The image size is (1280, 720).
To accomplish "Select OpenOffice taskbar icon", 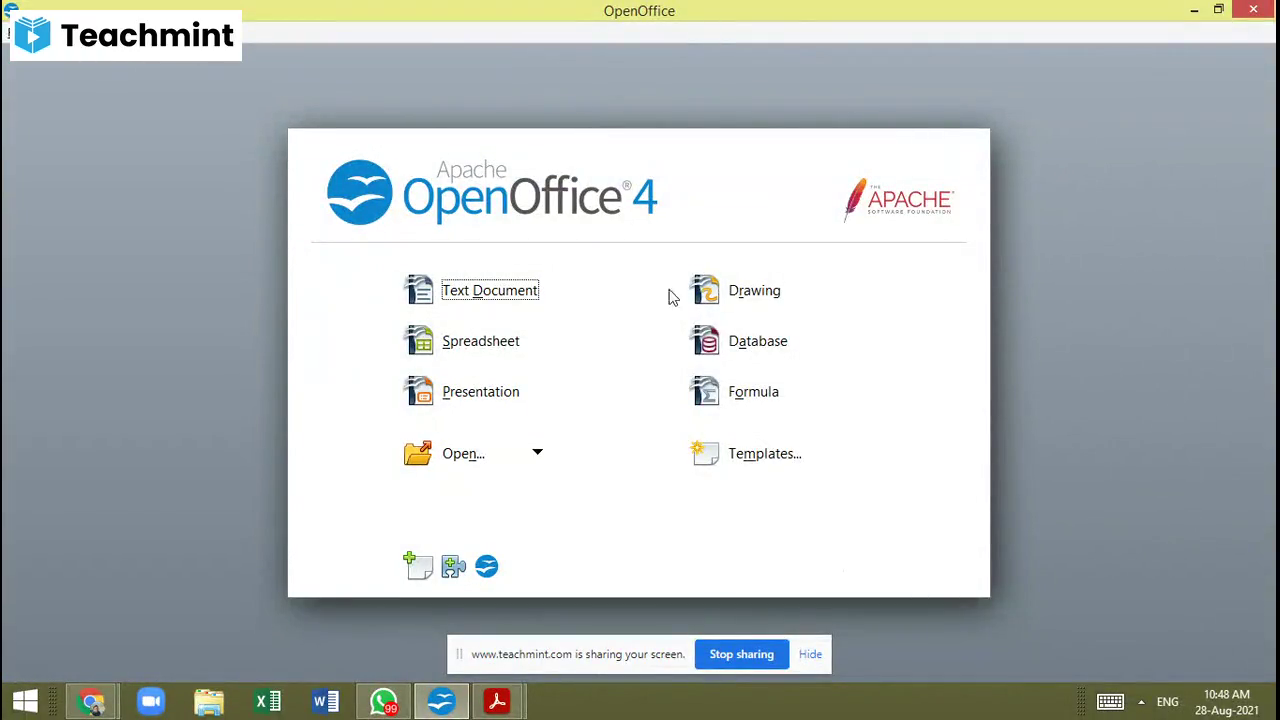I will pyautogui.click(x=441, y=702).
